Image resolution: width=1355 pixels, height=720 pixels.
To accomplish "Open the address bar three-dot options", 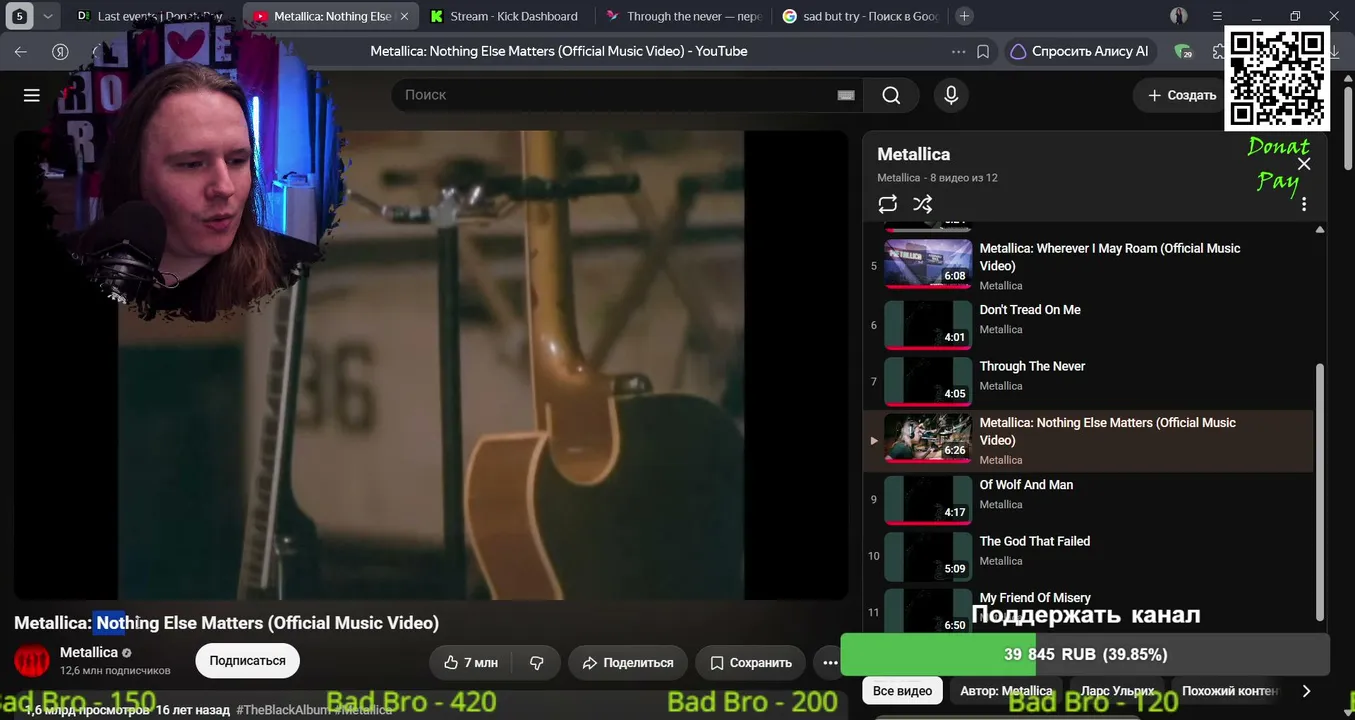I will [x=959, y=51].
